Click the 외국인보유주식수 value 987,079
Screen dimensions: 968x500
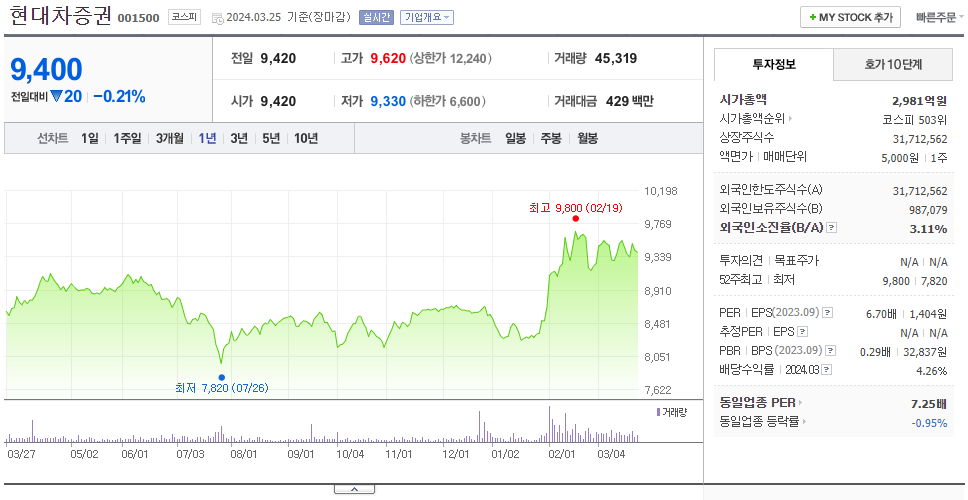point(928,210)
